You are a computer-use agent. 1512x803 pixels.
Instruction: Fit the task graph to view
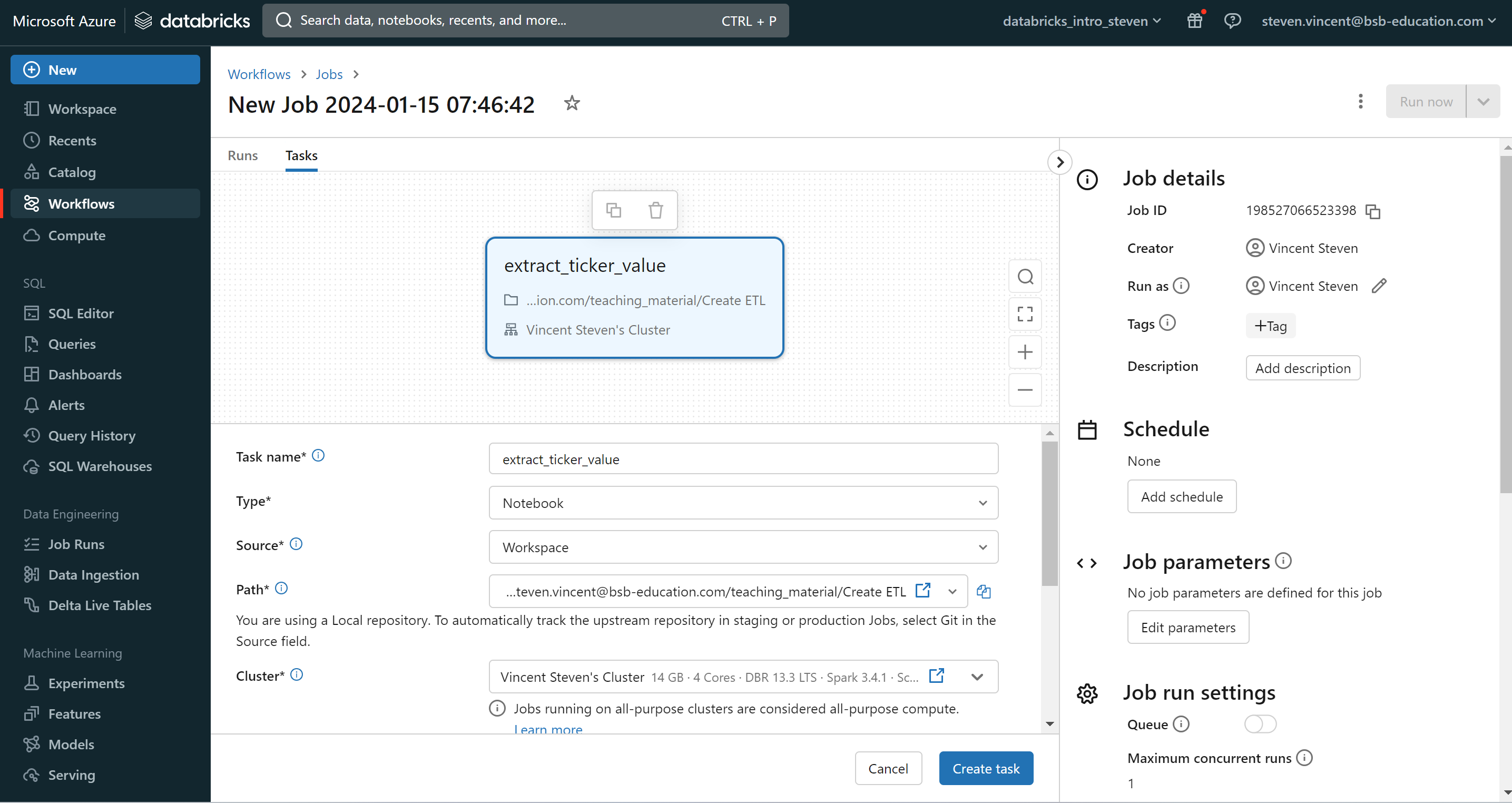tap(1025, 314)
